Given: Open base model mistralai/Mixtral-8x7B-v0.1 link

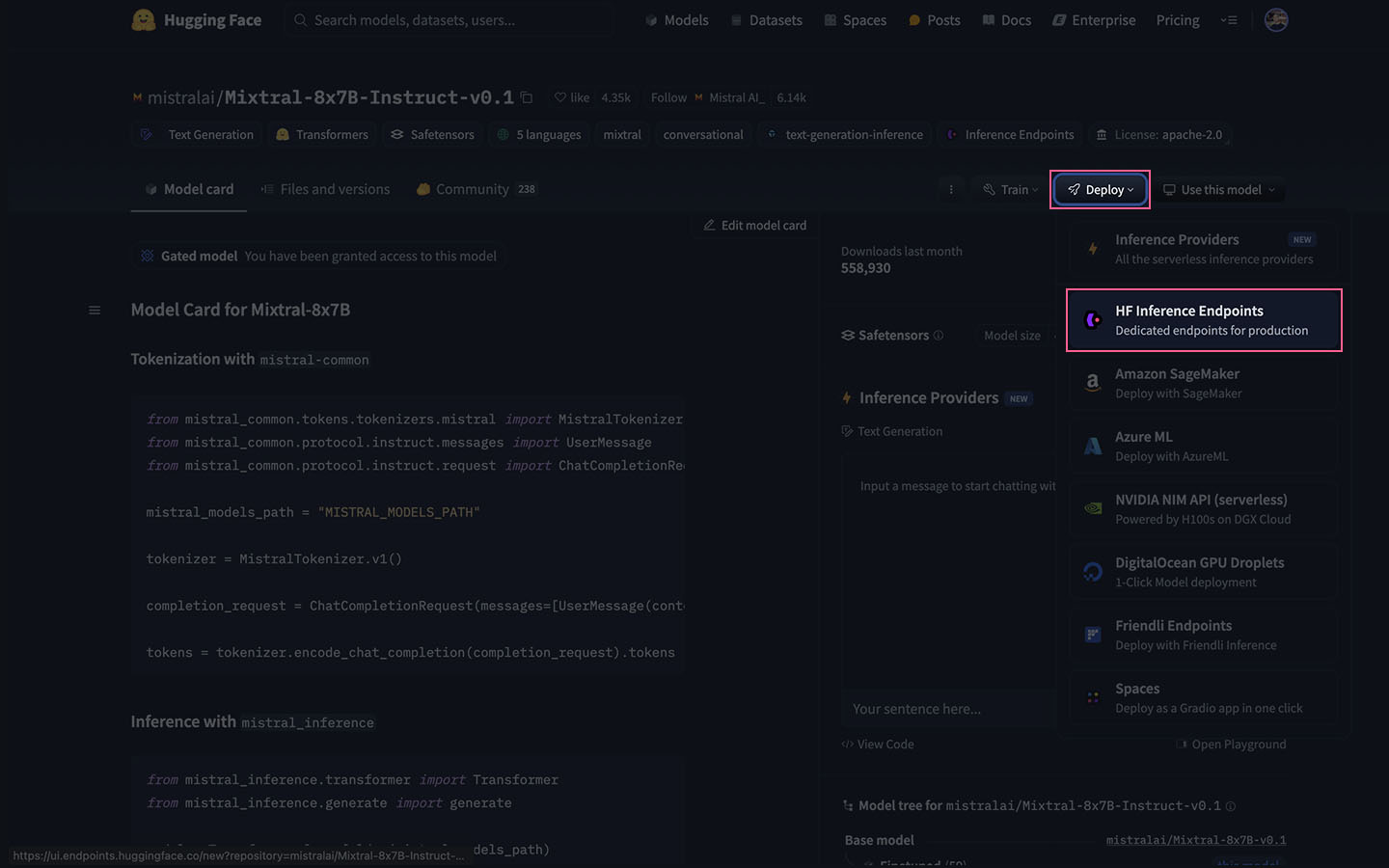Looking at the screenshot, I should pyautogui.click(x=1196, y=840).
